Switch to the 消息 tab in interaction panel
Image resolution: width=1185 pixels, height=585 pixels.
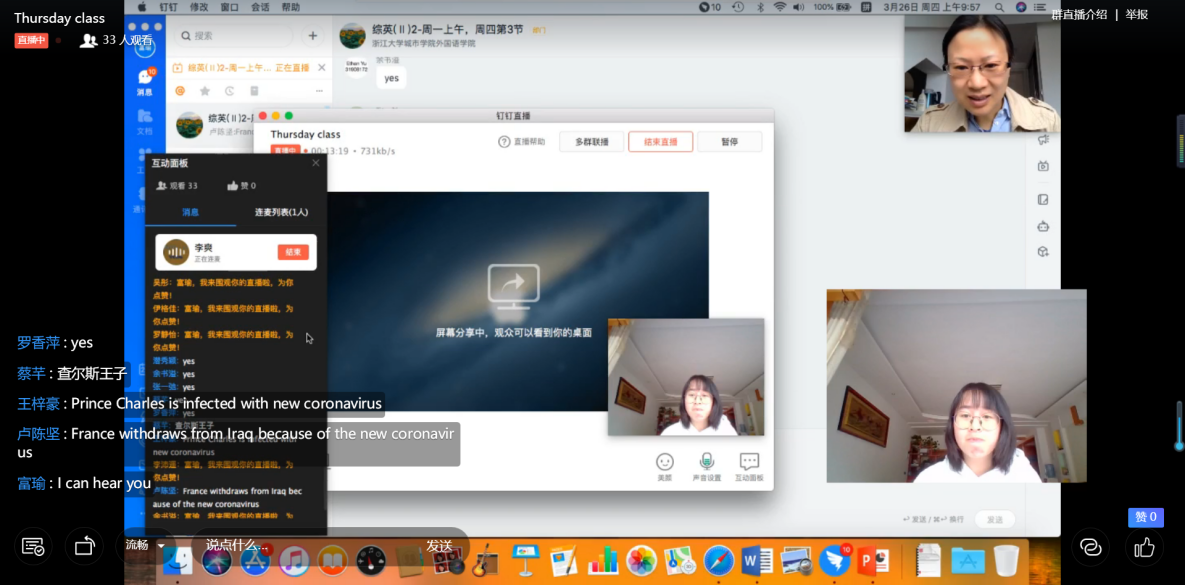(190, 212)
